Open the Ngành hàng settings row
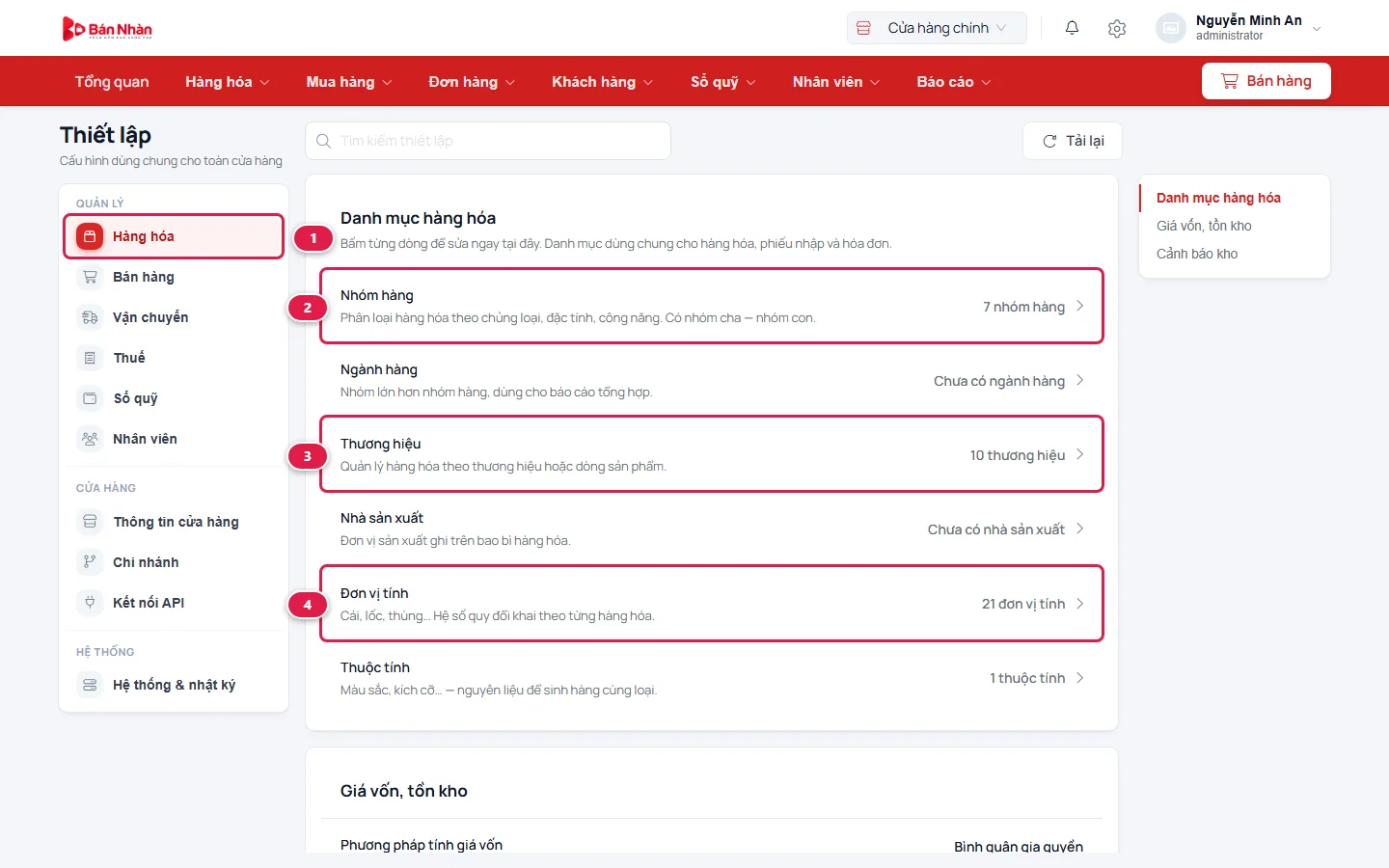Image resolution: width=1389 pixels, height=868 pixels. coord(712,380)
